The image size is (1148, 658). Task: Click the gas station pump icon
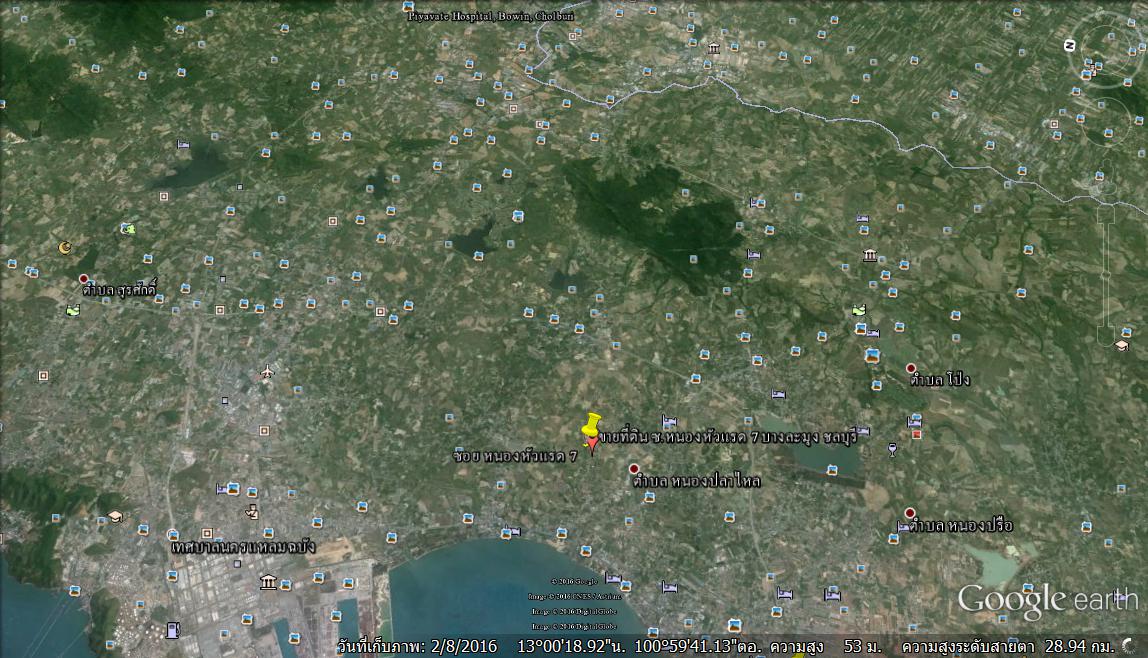pyautogui.click(x=173, y=629)
